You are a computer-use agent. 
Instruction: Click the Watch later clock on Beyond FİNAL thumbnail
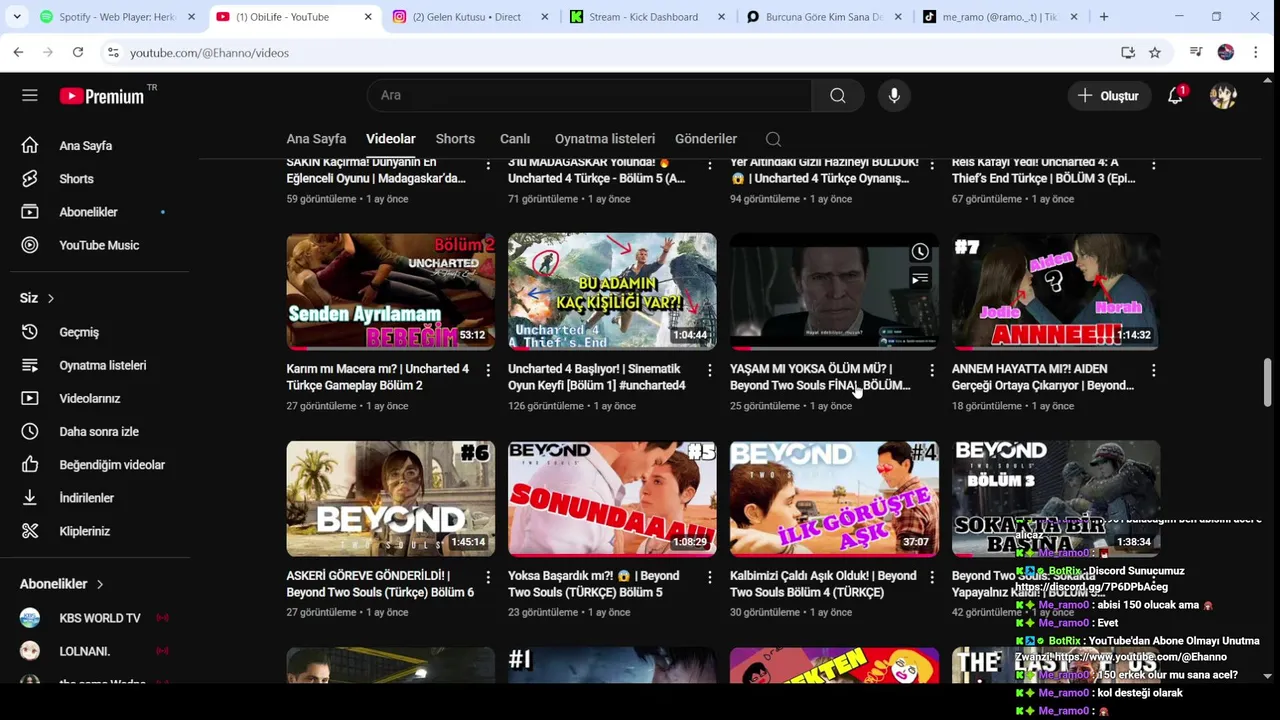pos(920,252)
